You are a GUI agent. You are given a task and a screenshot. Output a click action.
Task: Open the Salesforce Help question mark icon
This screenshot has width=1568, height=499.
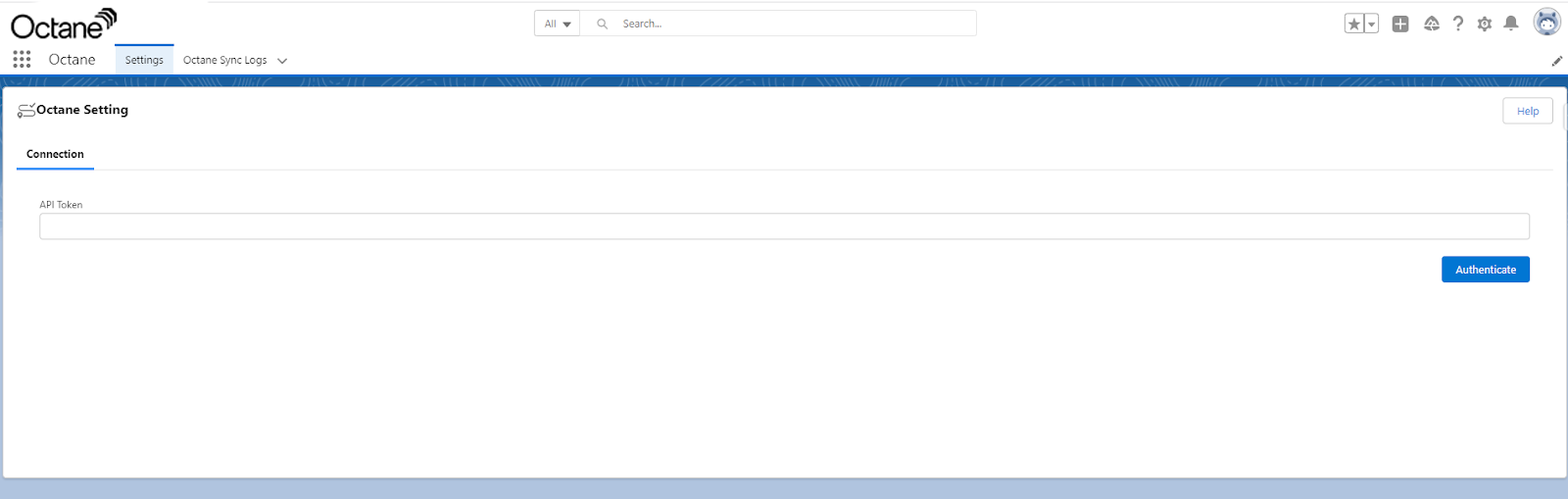click(x=1458, y=24)
